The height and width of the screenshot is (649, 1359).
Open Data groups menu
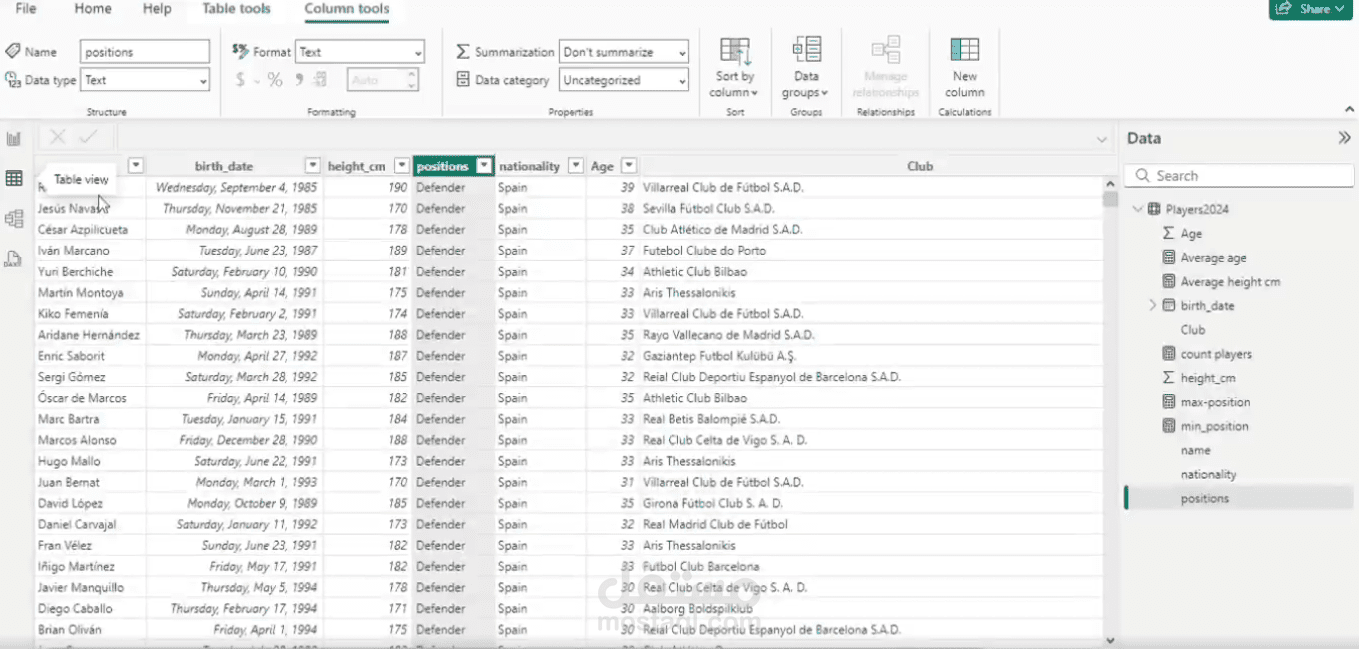(806, 68)
